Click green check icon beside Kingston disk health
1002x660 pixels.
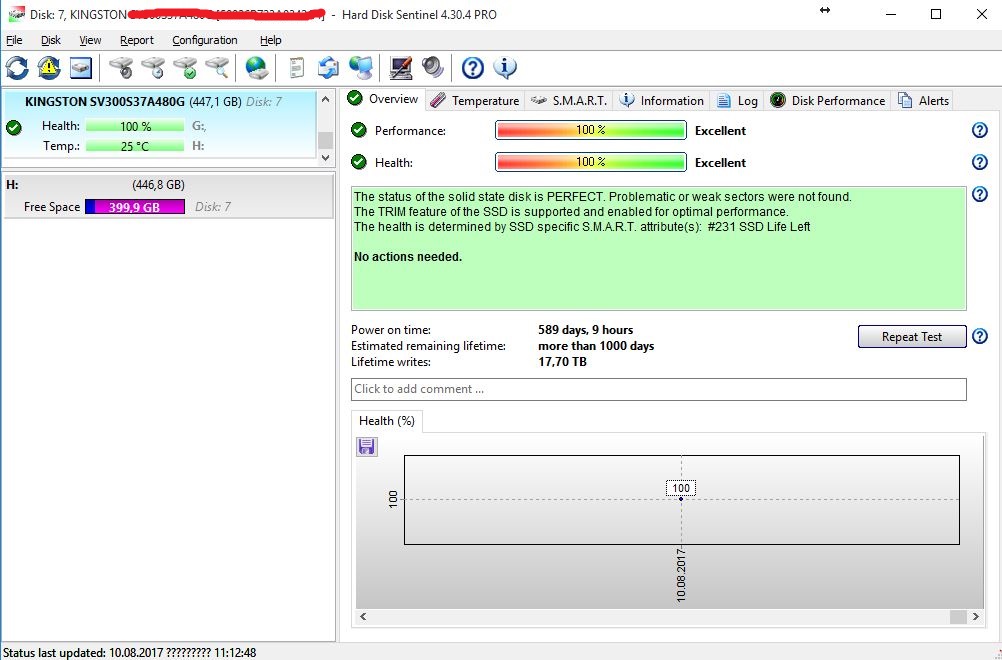coord(13,127)
